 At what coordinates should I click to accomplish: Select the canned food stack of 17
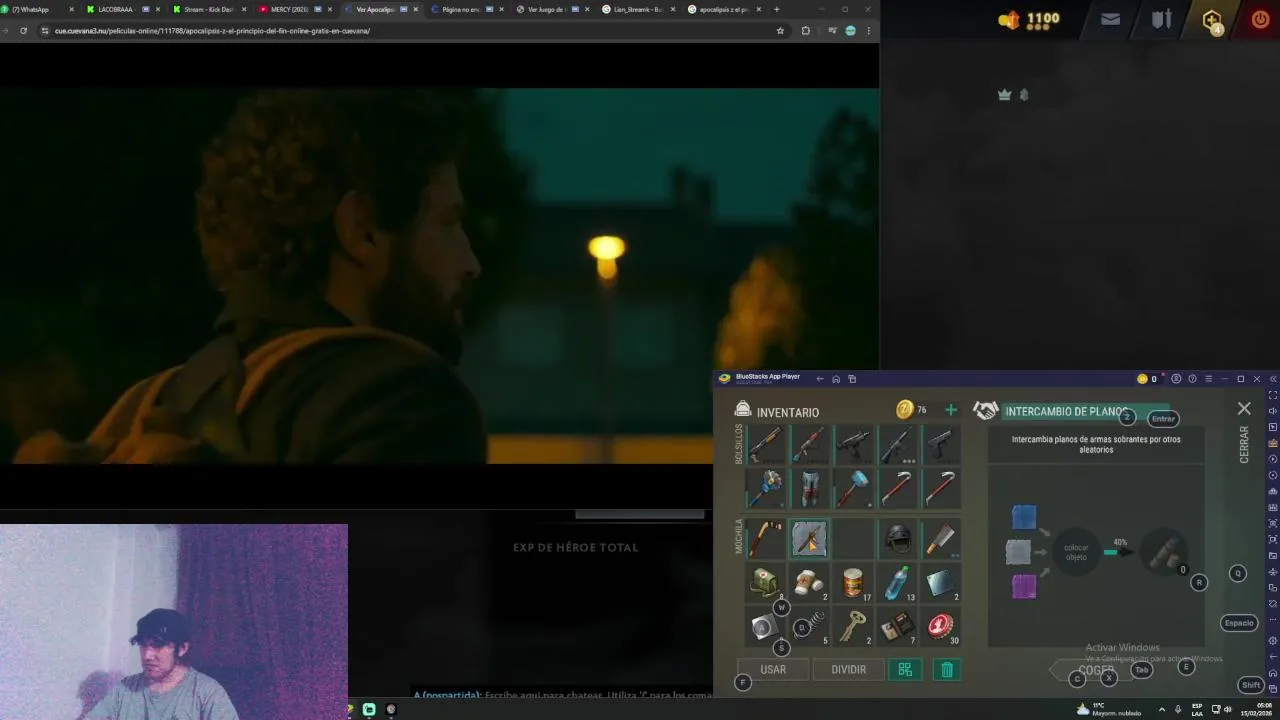[x=853, y=582]
